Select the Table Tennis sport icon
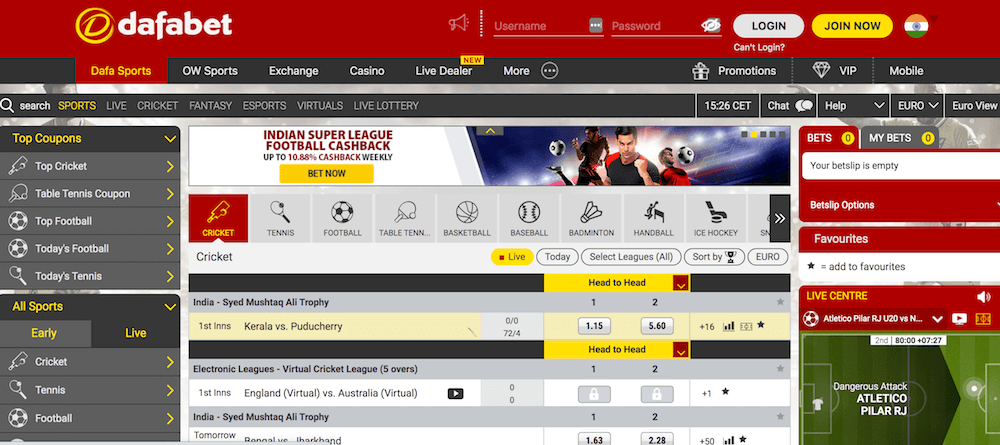The image size is (1000, 445). click(x=405, y=218)
